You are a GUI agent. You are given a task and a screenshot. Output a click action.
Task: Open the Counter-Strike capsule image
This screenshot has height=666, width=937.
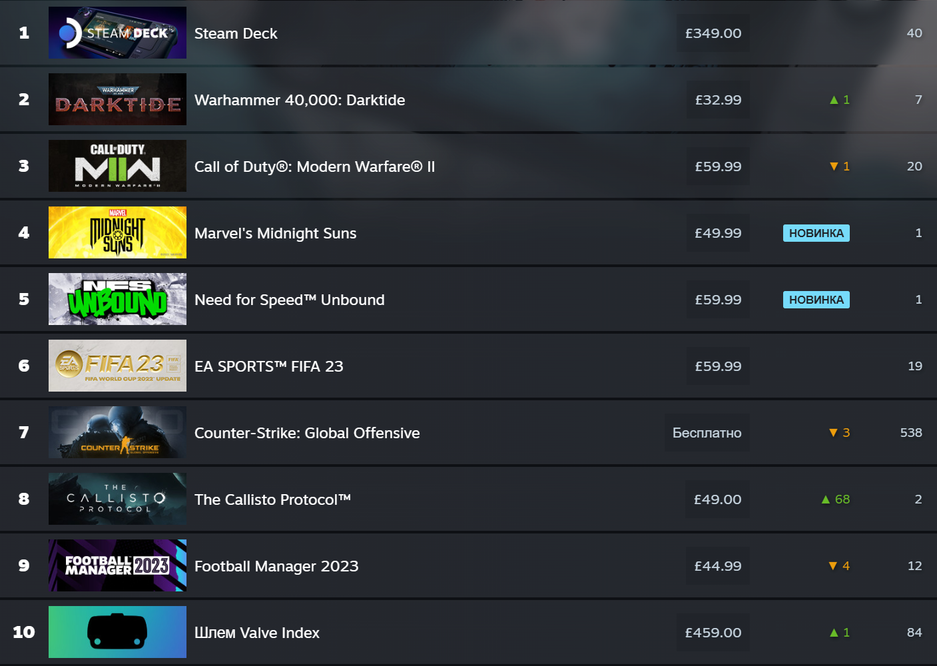pos(117,432)
